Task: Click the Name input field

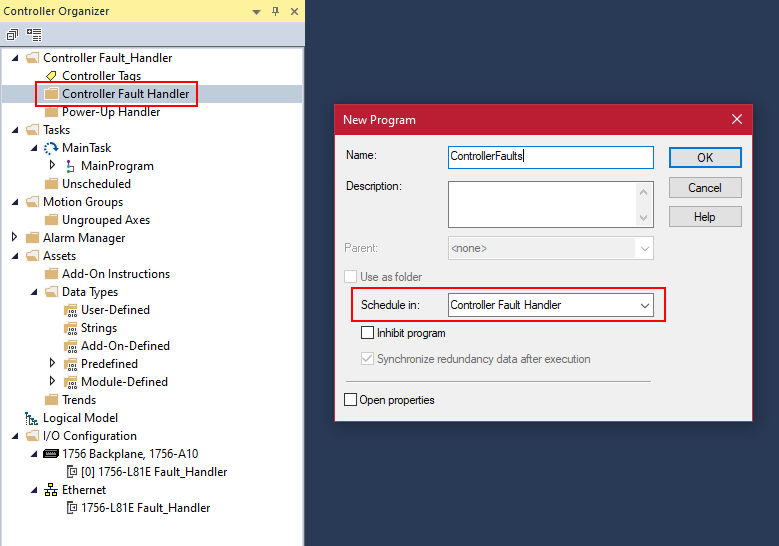Action: pos(550,157)
